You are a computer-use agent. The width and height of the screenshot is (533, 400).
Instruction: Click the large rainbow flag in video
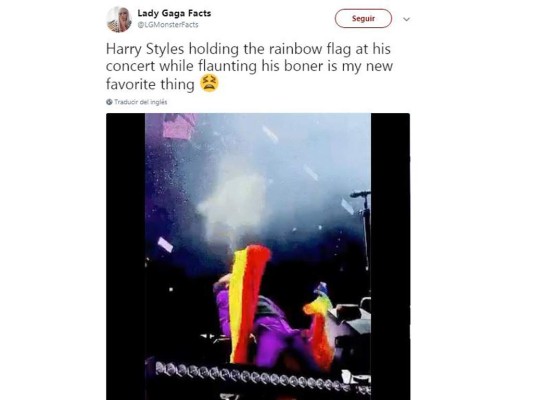(x=248, y=304)
